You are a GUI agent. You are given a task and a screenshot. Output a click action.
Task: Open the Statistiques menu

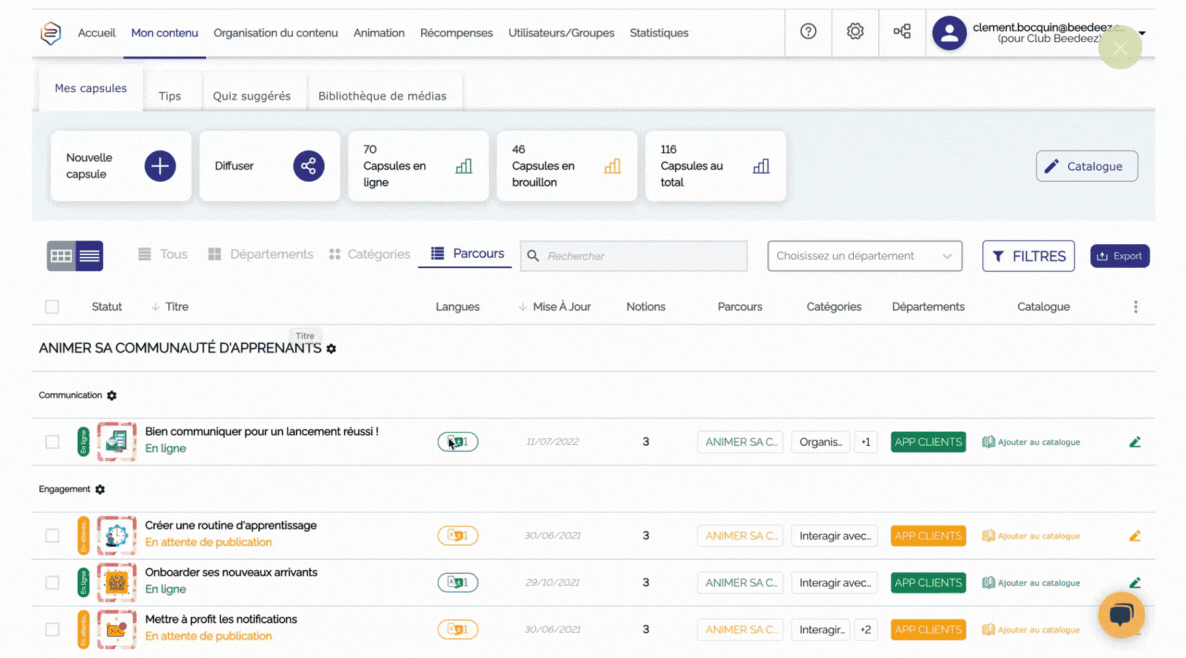coord(658,33)
